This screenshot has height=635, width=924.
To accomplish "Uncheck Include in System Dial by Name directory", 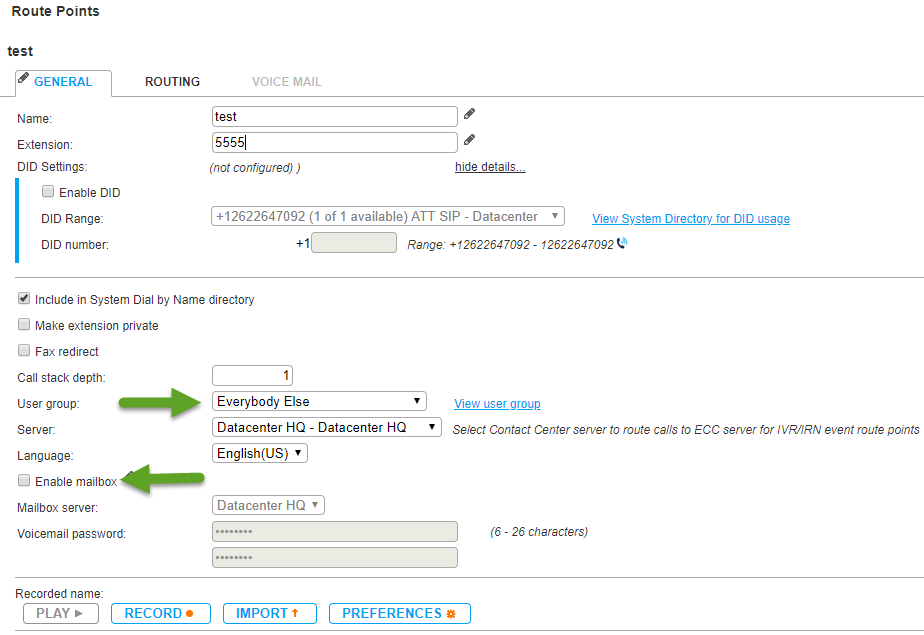I will coord(24,299).
